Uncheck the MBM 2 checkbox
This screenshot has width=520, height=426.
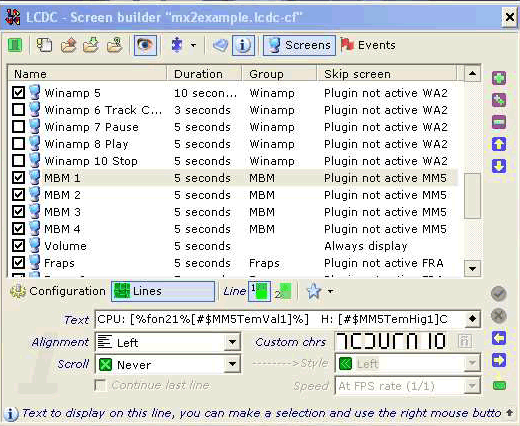coord(18,195)
